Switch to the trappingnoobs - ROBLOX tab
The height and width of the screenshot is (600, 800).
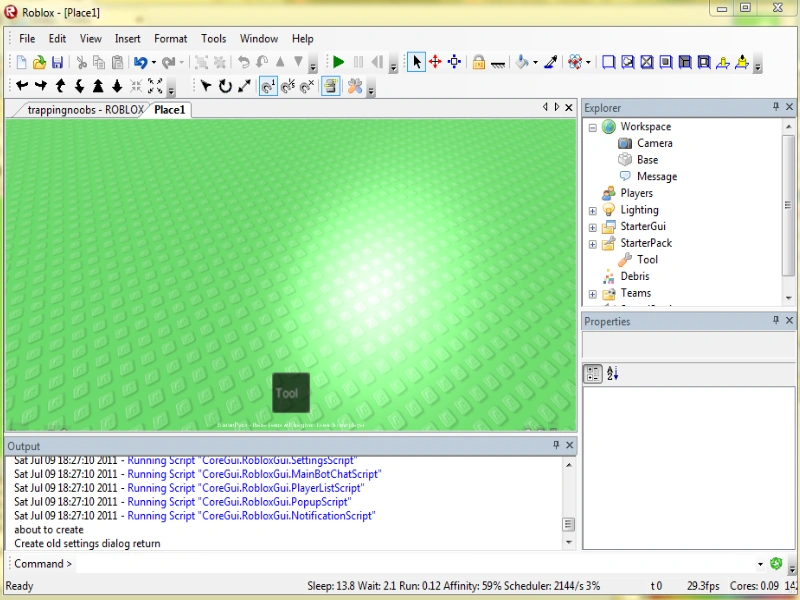pos(85,109)
